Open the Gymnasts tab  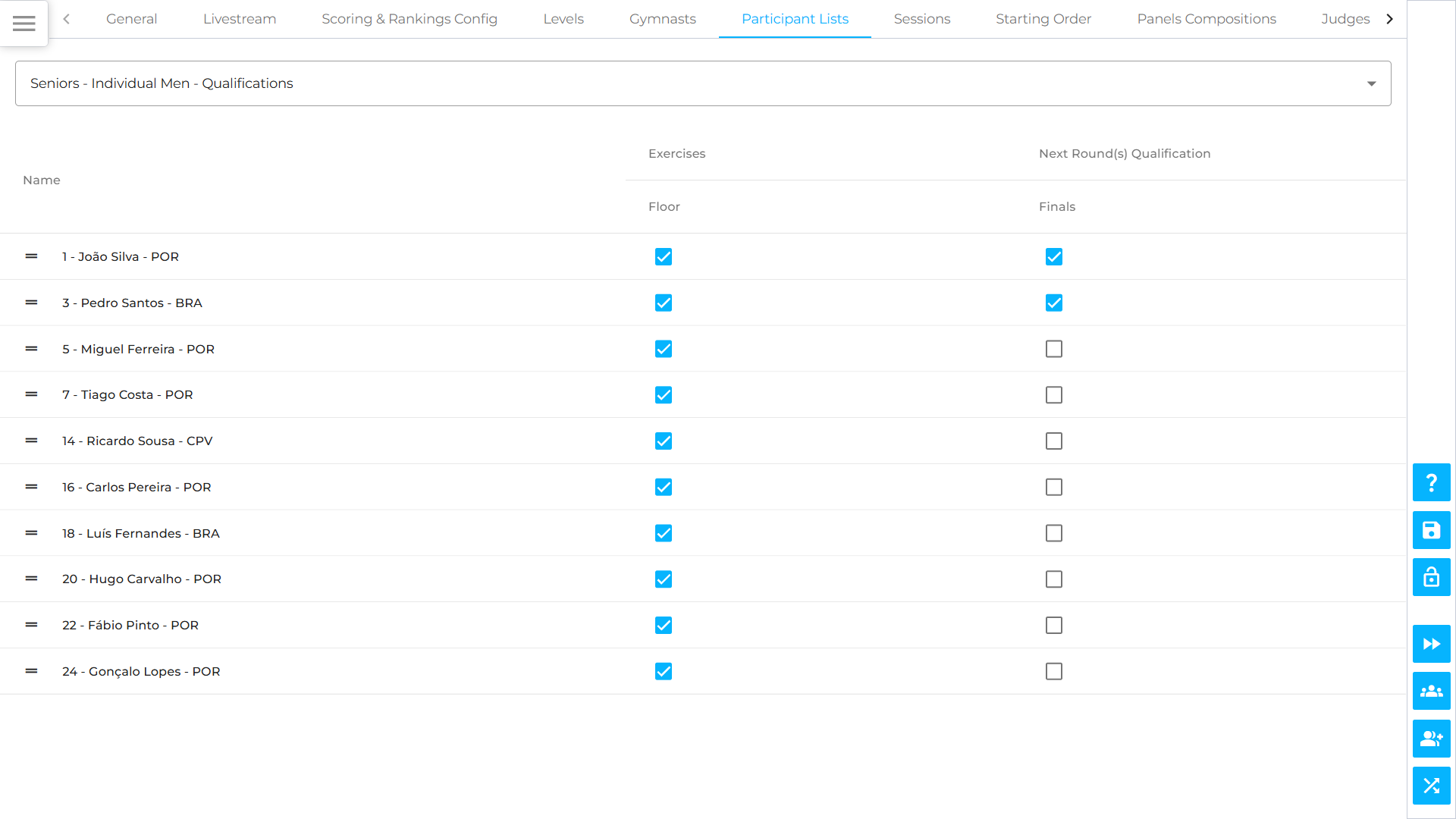point(663,19)
